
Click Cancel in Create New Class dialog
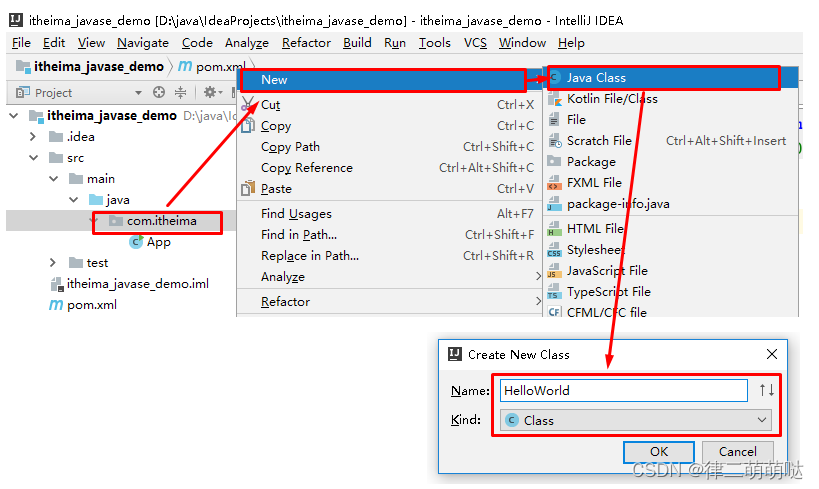point(738,451)
